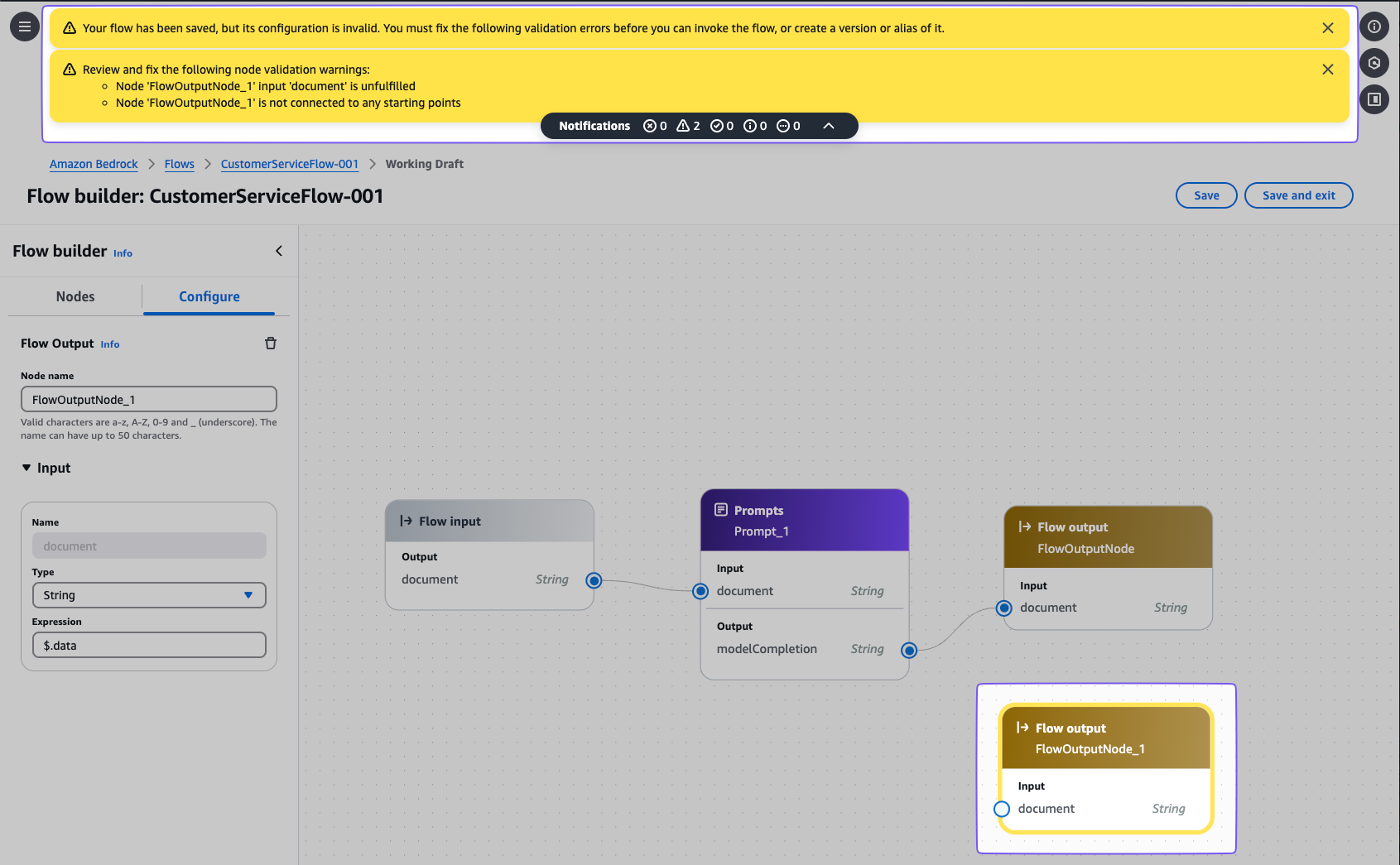Open the hamburger navigation menu
The height and width of the screenshot is (865, 1400).
(25, 26)
